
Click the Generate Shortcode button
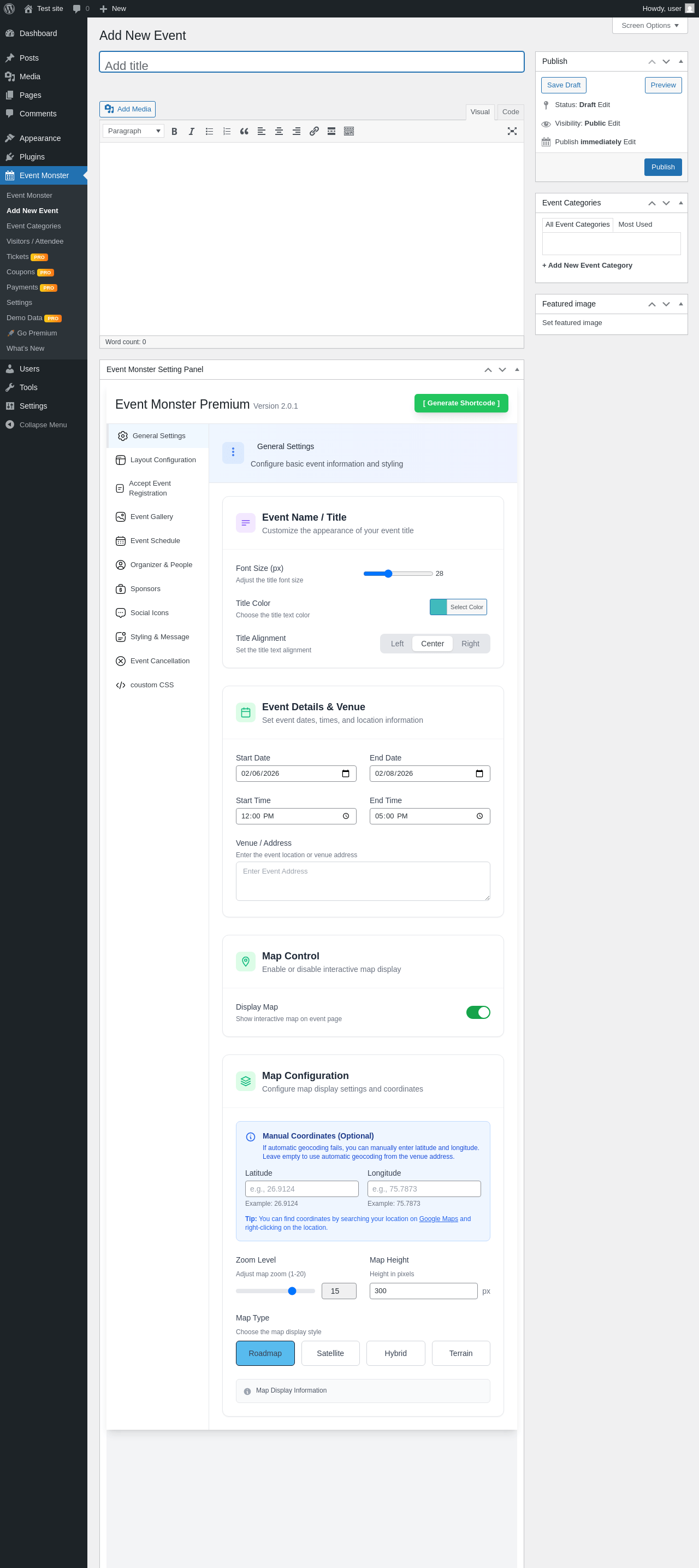pos(461,403)
